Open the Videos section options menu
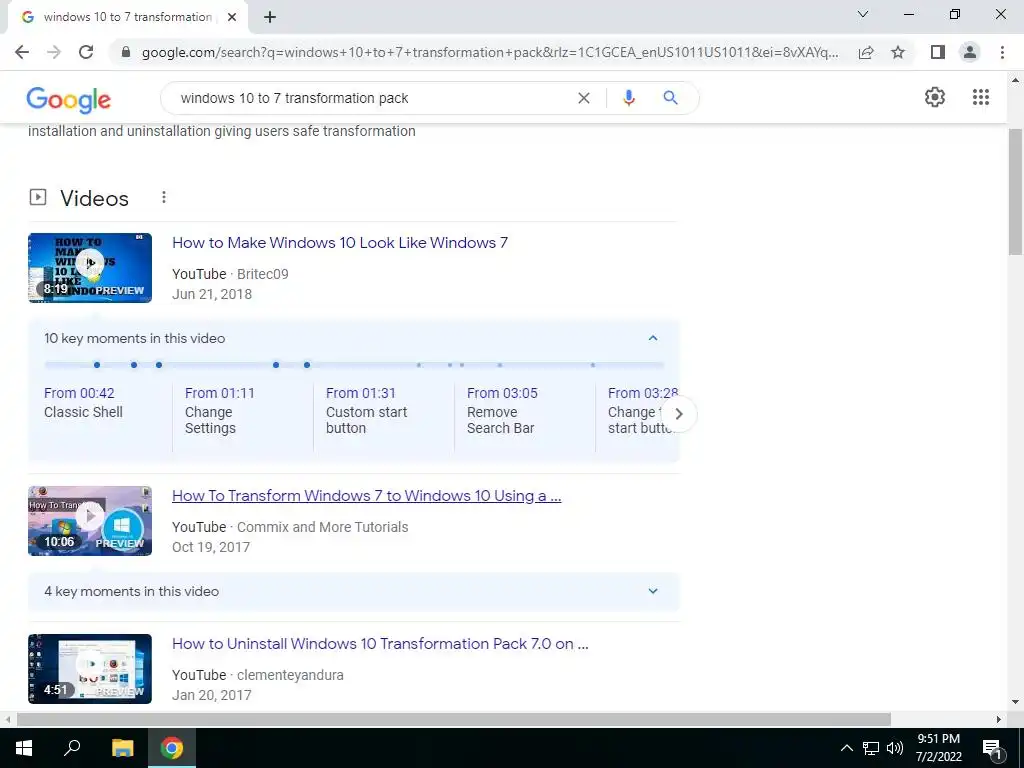 tap(164, 197)
